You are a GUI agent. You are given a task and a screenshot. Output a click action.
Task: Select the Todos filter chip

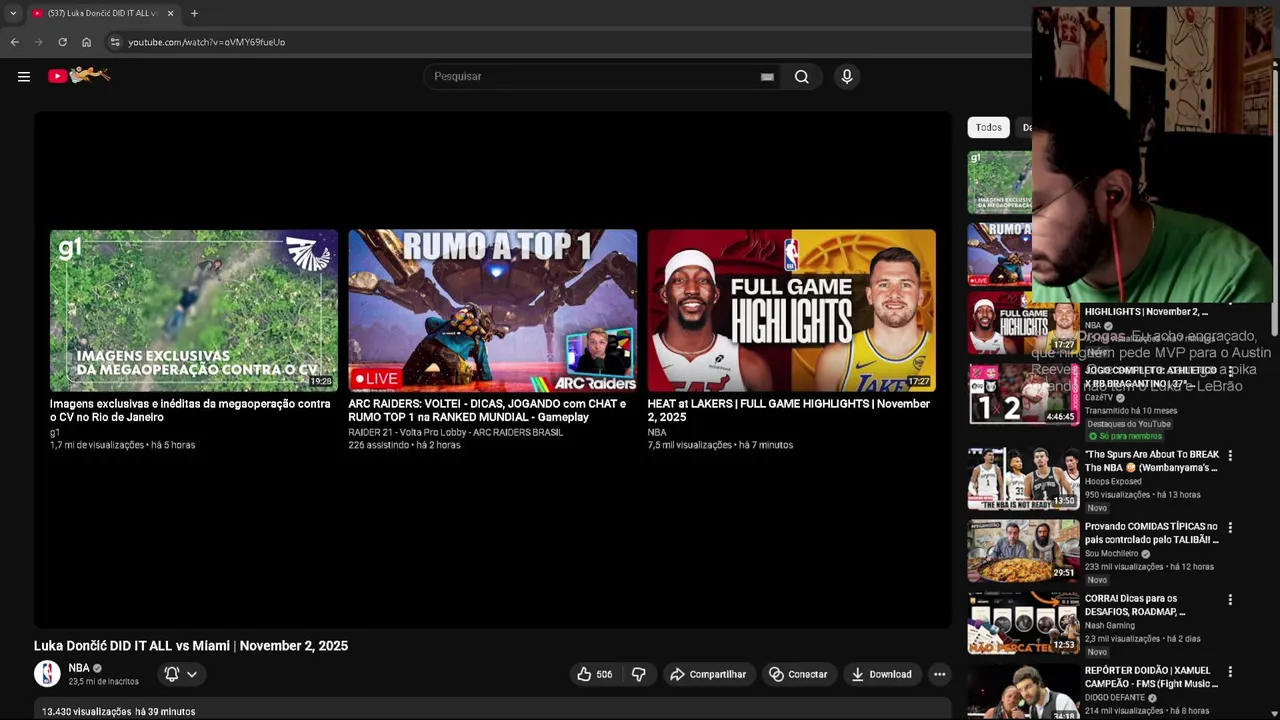coord(989,127)
